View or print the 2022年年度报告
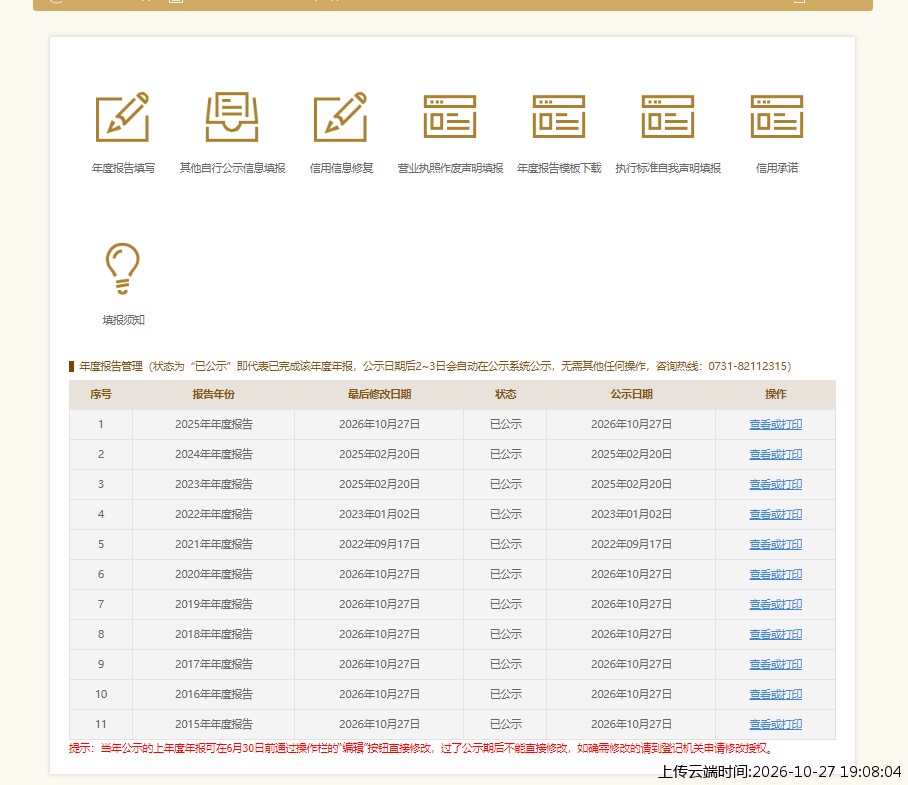The image size is (908, 785). pos(775,515)
